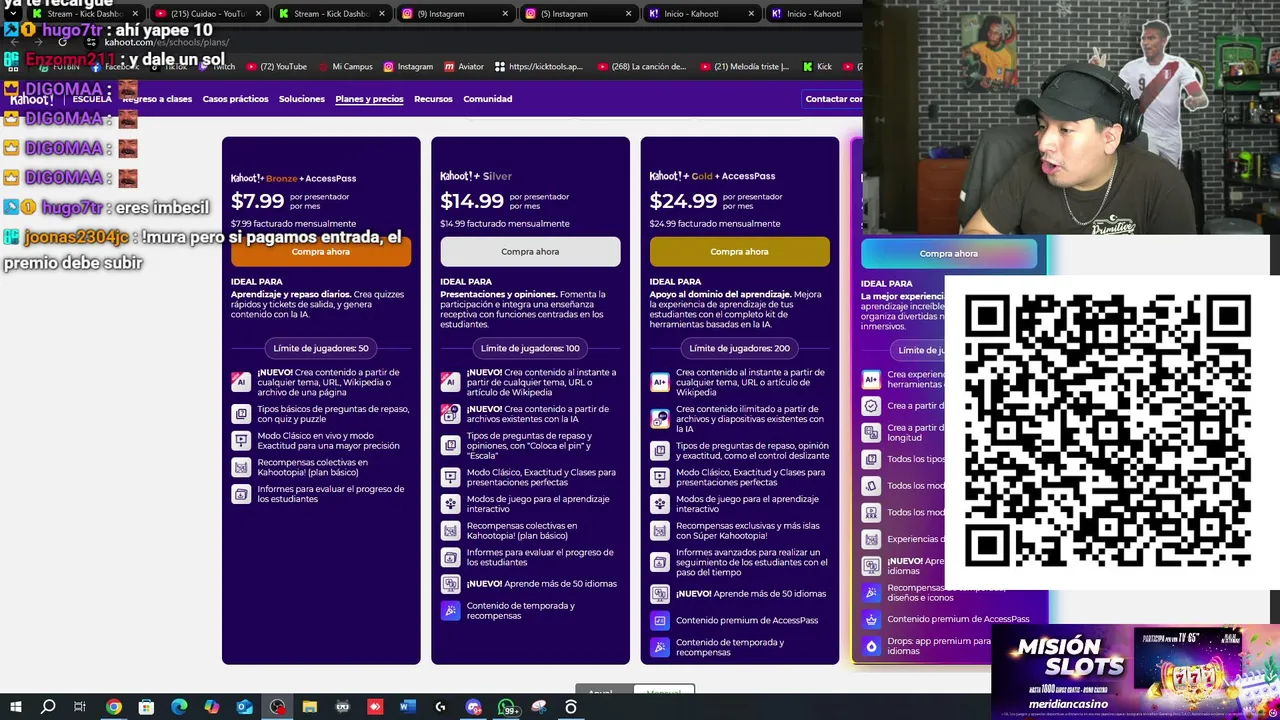1280x720 pixels.
Task: Open the tab search dropdown arrow
Action: coord(12,14)
